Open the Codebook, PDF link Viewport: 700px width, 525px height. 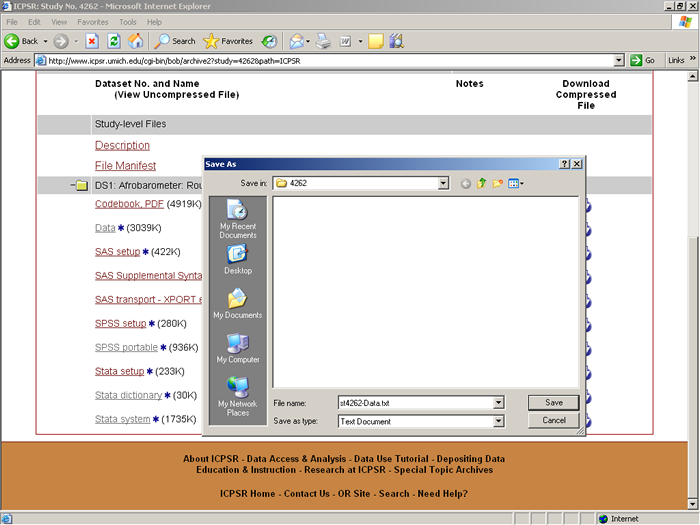[x=129, y=204]
